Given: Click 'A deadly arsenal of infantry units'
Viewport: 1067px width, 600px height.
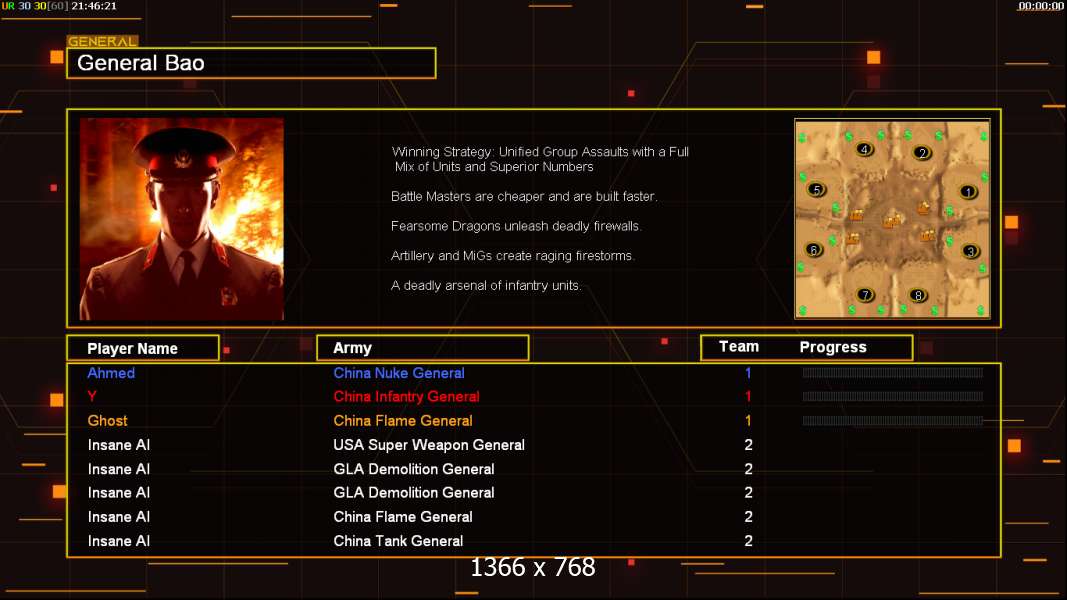Looking at the screenshot, I should 486,286.
